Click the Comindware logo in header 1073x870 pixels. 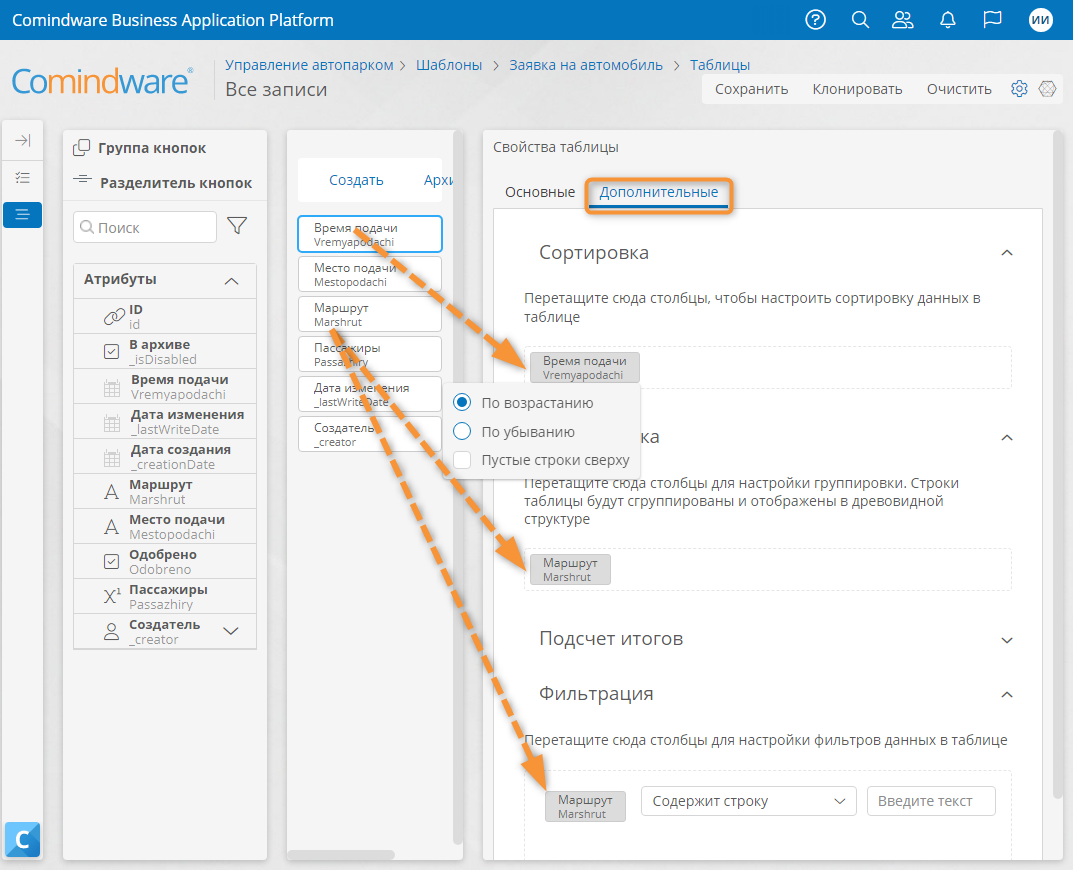point(103,81)
